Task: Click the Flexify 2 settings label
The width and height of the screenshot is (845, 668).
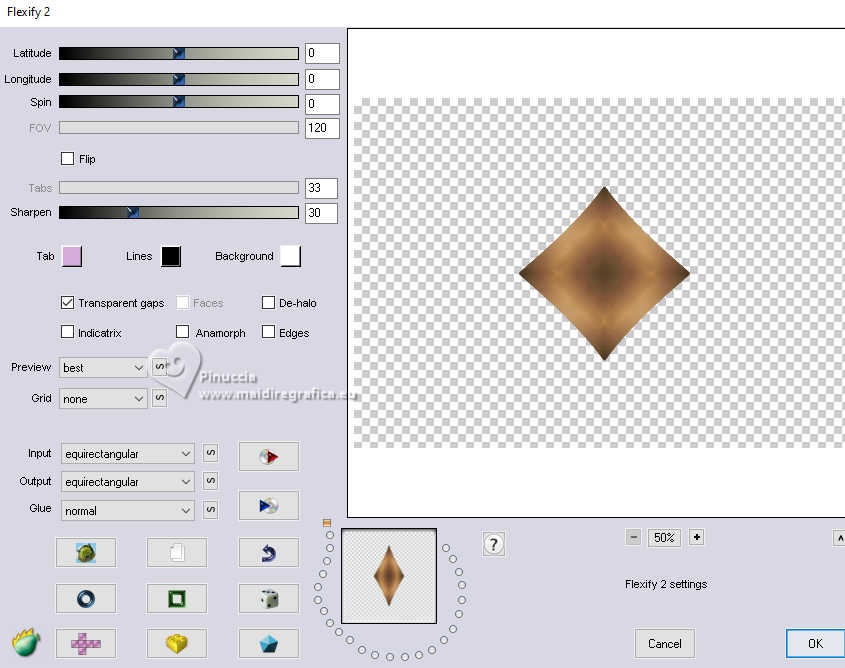Action: pyautogui.click(x=666, y=584)
